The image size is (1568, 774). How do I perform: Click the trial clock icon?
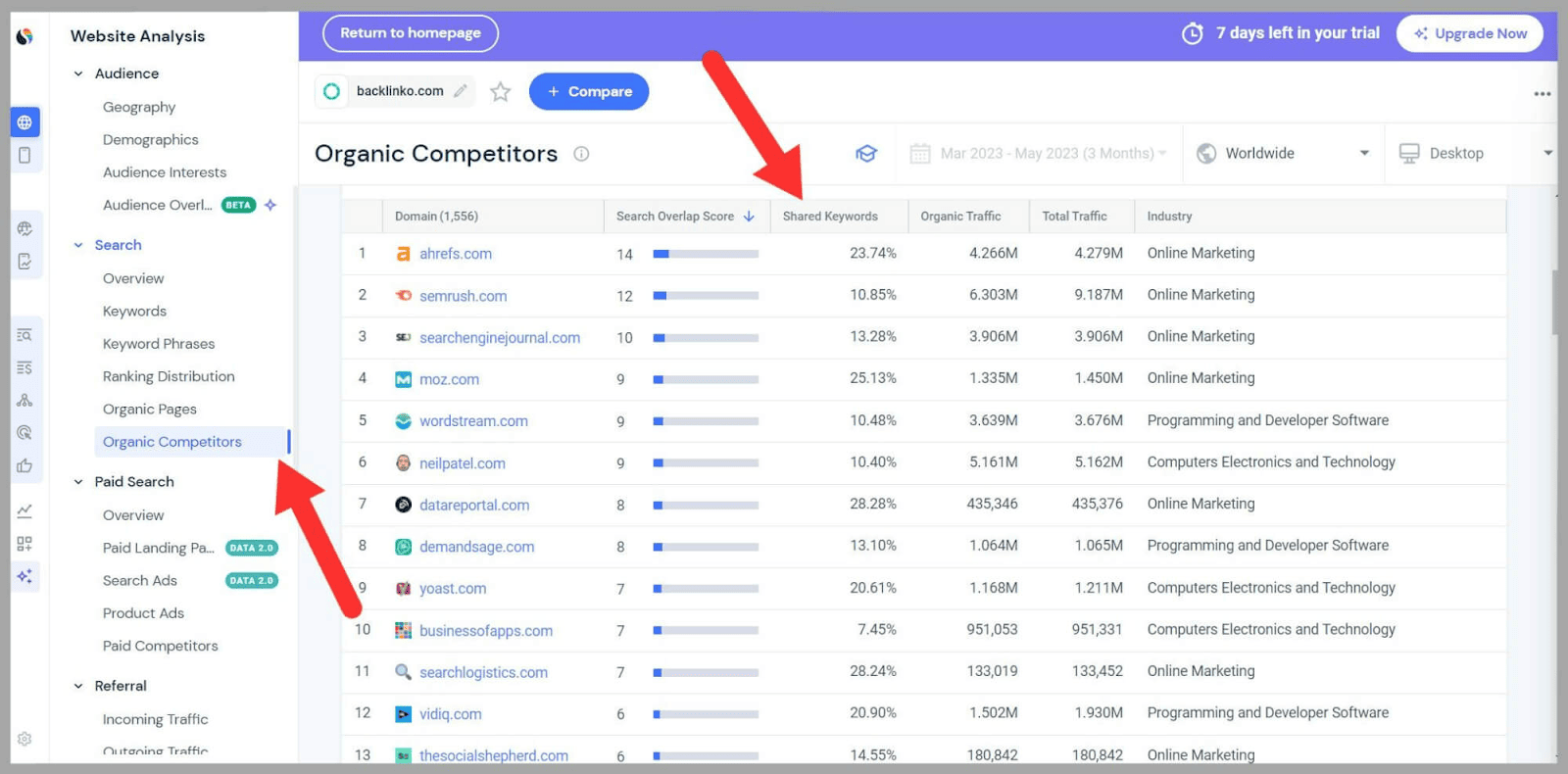1193,33
